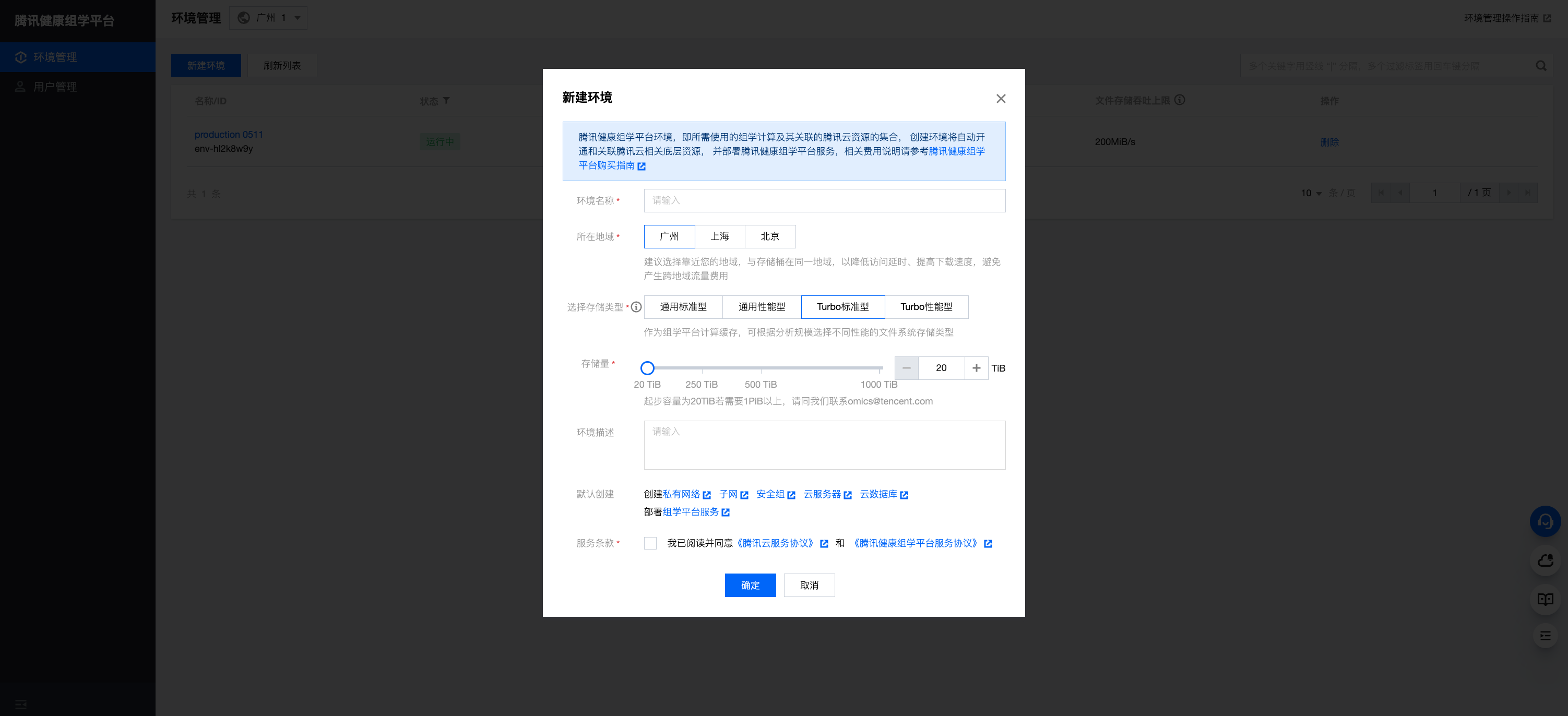The image size is (1568, 716).
Task: Open 环境管理 in the sidebar
Action: pyautogui.click(x=78, y=57)
